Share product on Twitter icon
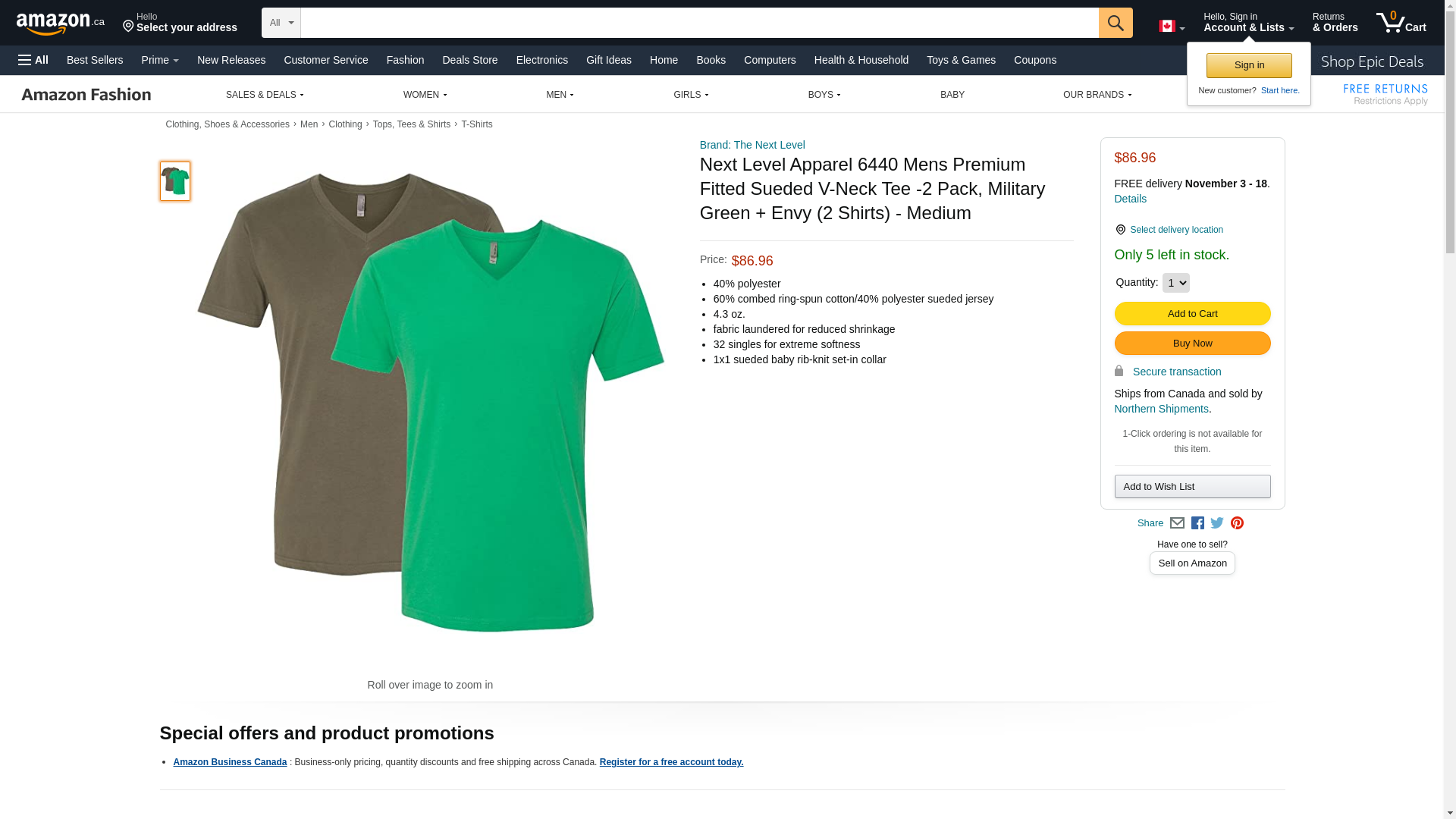The height and width of the screenshot is (819, 1456). coord(1217,523)
